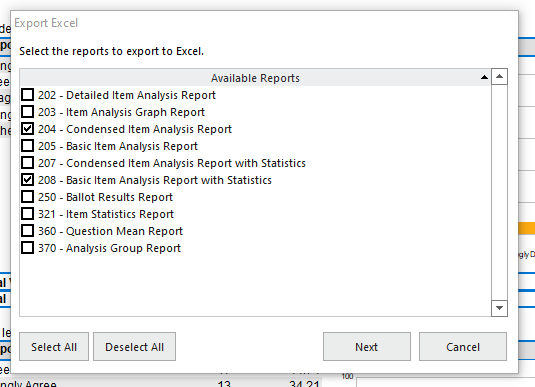The image size is (535, 387).
Task: Select '207 - Condensed Item Analysis Report with Statistics' text
Action: coord(172,163)
